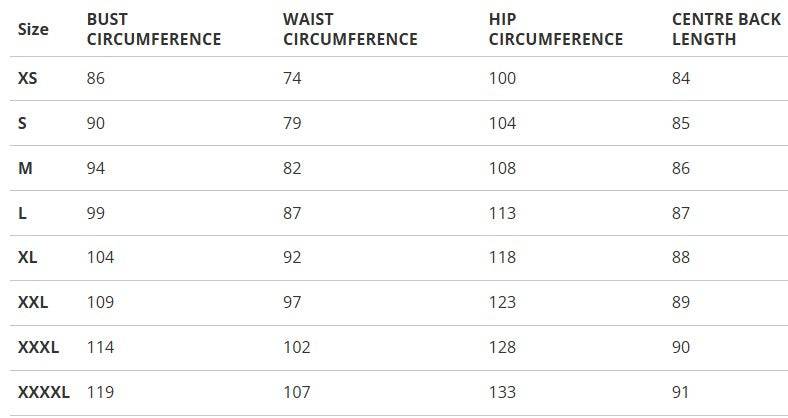
Task: Select the XXXXL size row label
Action: [44, 392]
